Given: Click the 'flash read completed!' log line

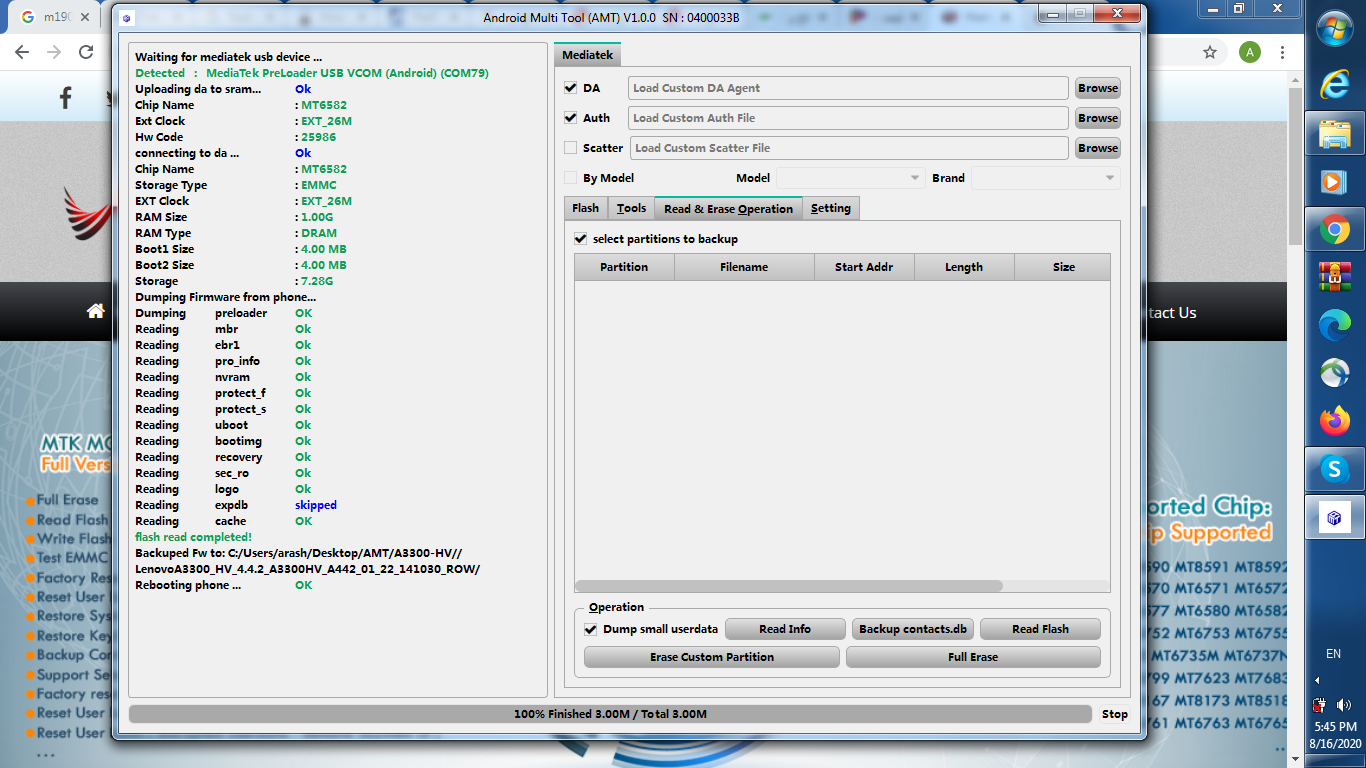Looking at the screenshot, I should [193, 537].
